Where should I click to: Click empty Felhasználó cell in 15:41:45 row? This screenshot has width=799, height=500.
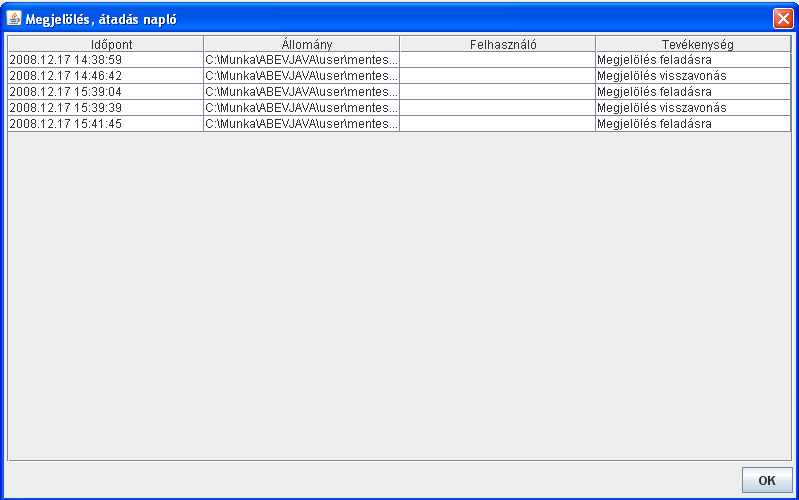click(x=497, y=123)
